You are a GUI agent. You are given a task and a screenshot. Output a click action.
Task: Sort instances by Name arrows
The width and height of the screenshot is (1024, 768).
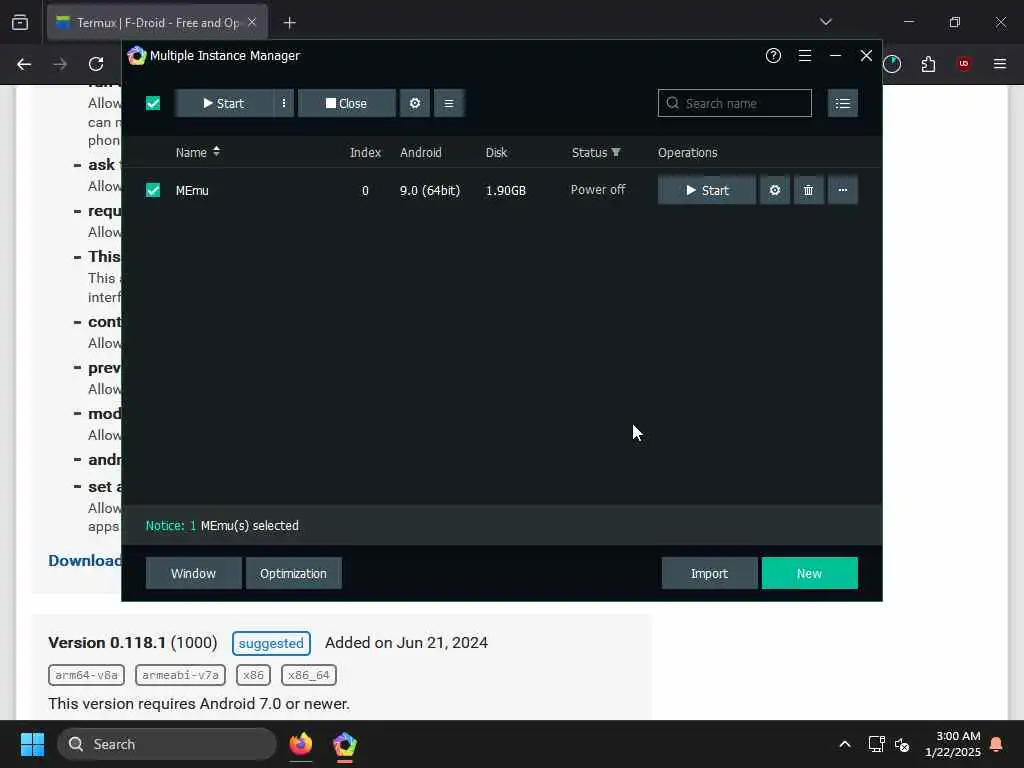click(216, 152)
